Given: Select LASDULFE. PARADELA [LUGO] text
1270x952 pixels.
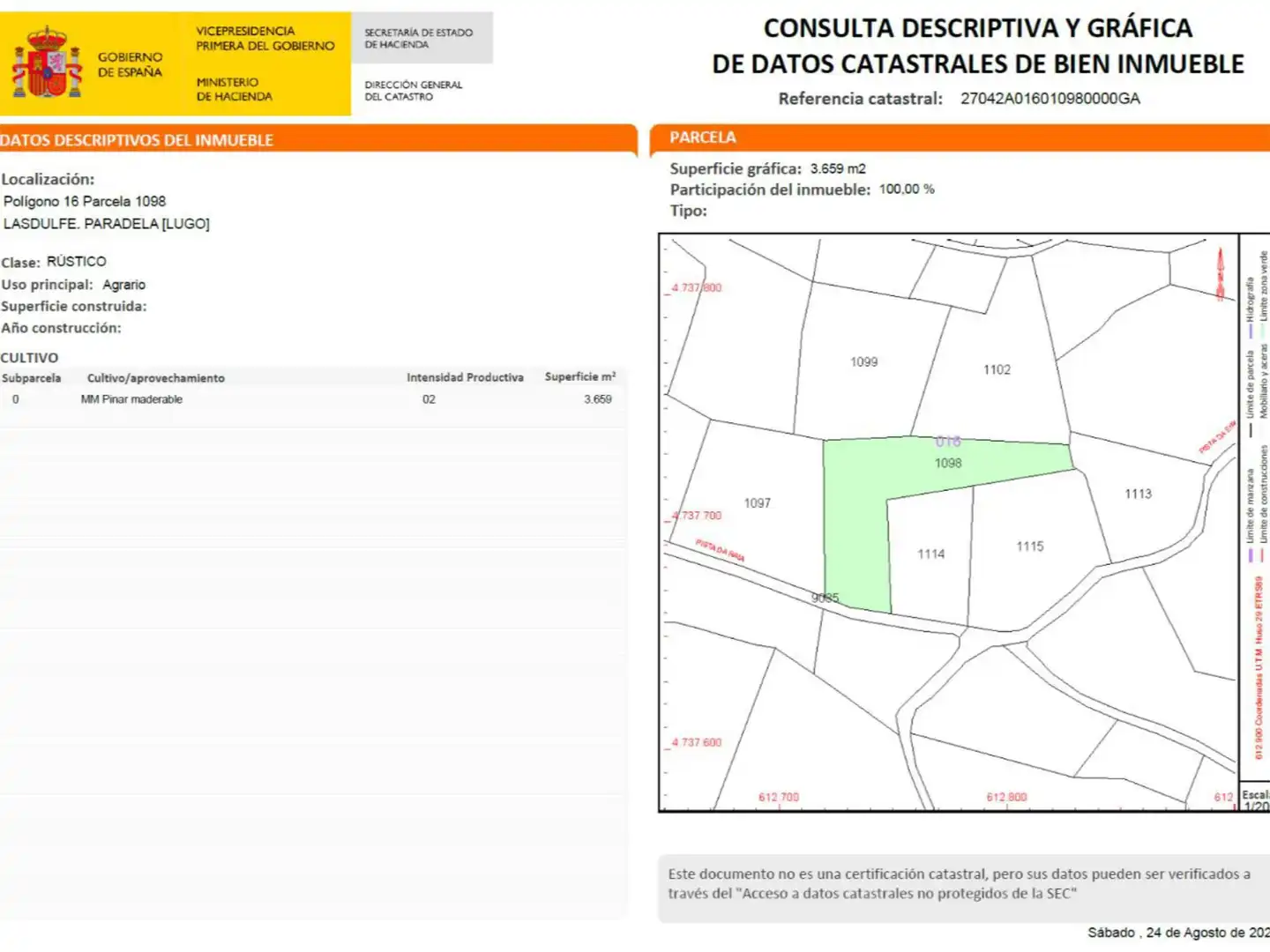Looking at the screenshot, I should point(107,224).
